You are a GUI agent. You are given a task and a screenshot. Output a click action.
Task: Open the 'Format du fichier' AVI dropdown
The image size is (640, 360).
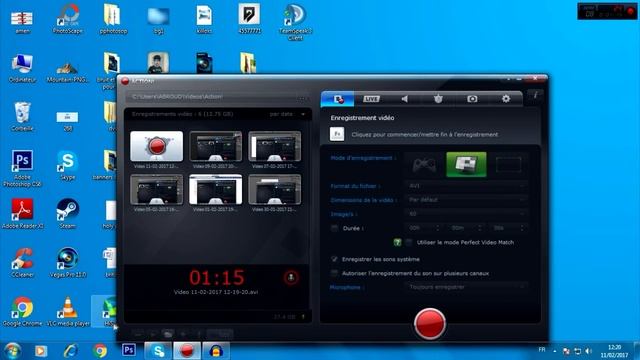(x=466, y=186)
